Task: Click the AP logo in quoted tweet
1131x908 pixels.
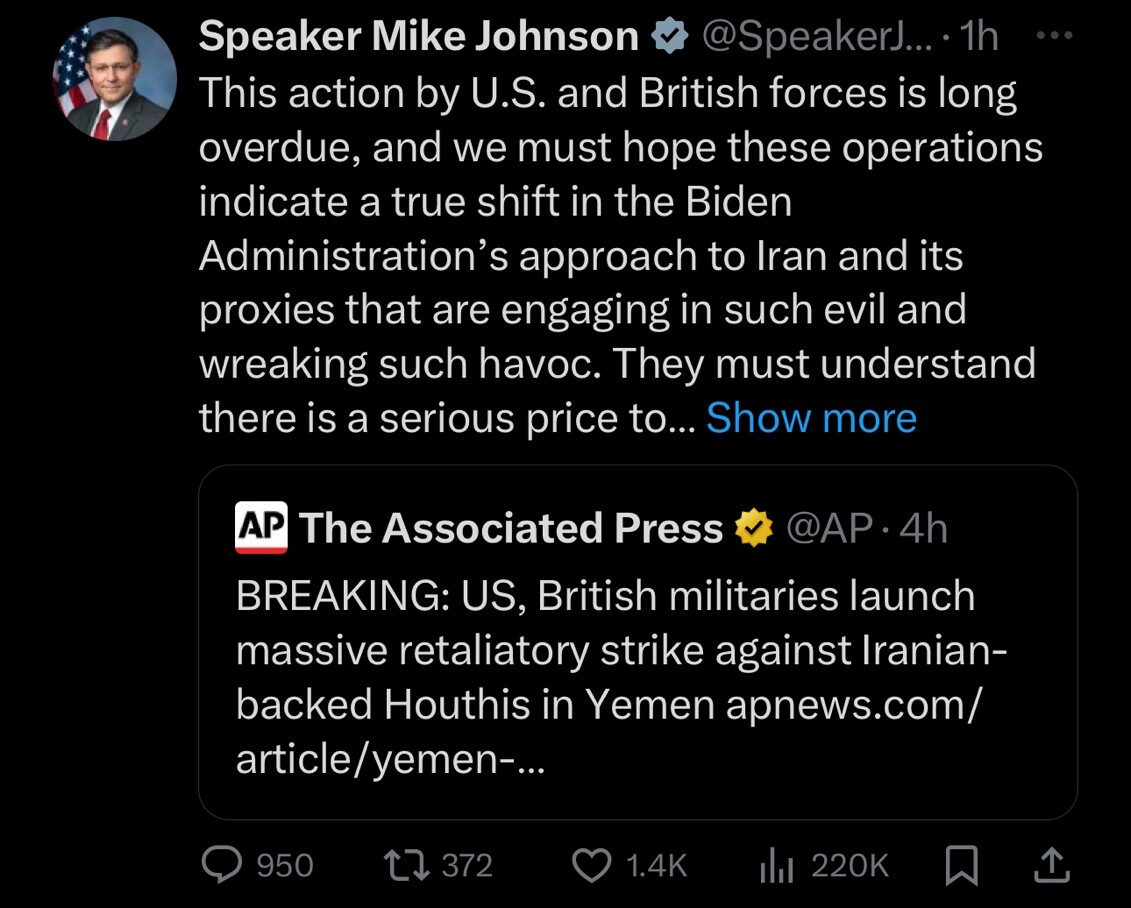Action: pos(261,527)
